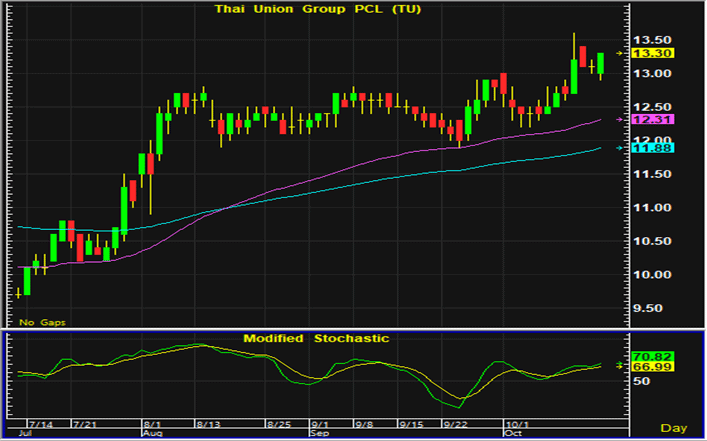Click the cyan arrow marker beside 11.88
The width and height of the screenshot is (707, 441).
(620, 148)
